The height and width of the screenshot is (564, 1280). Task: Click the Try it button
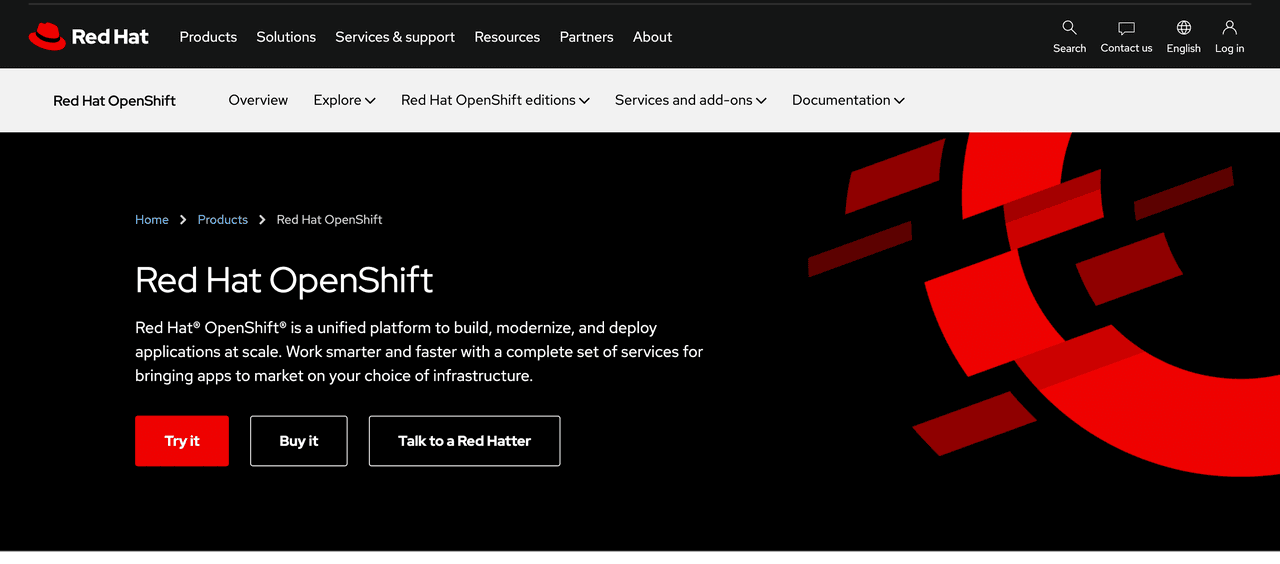point(182,441)
